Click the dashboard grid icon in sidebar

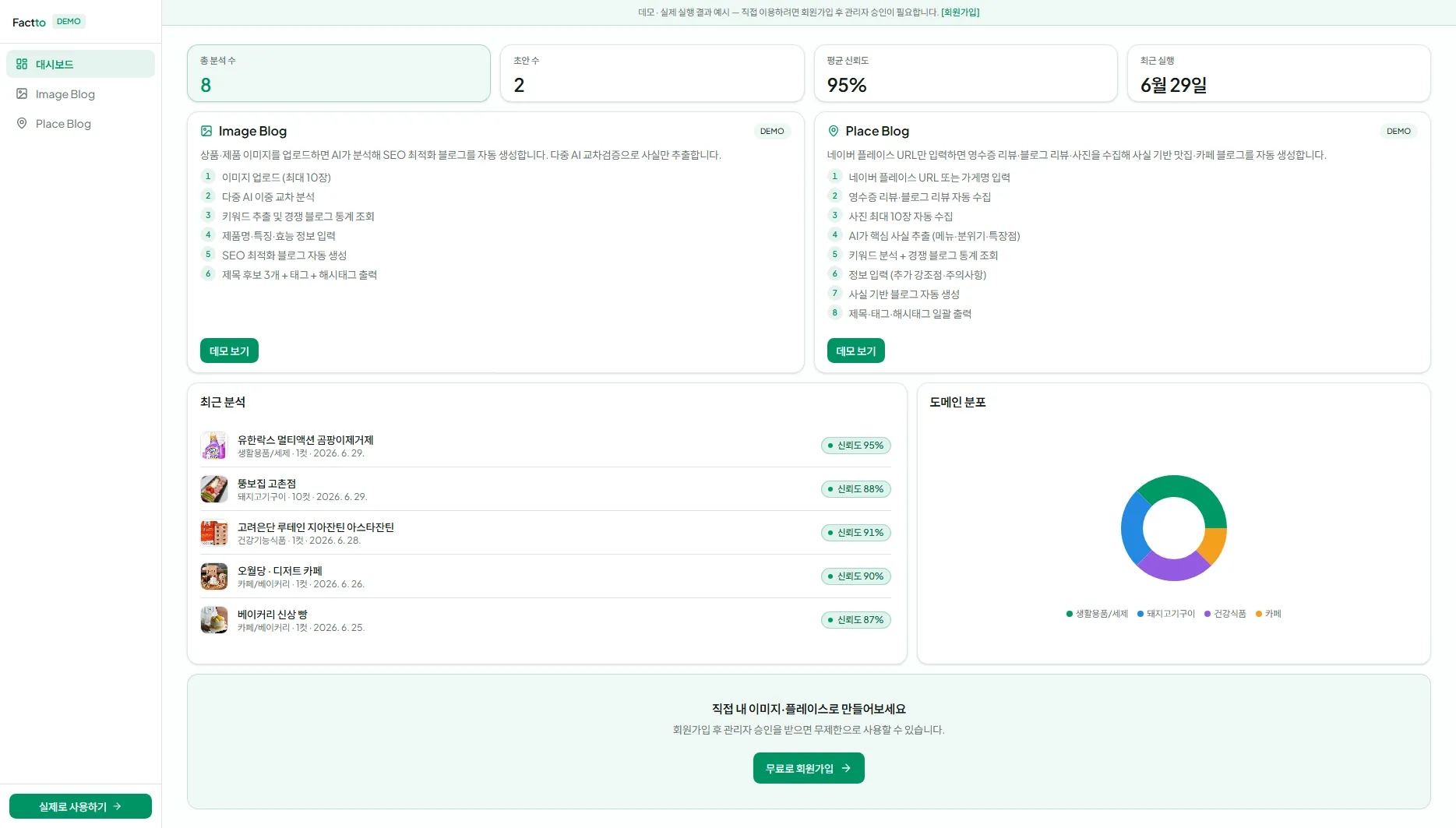point(22,64)
